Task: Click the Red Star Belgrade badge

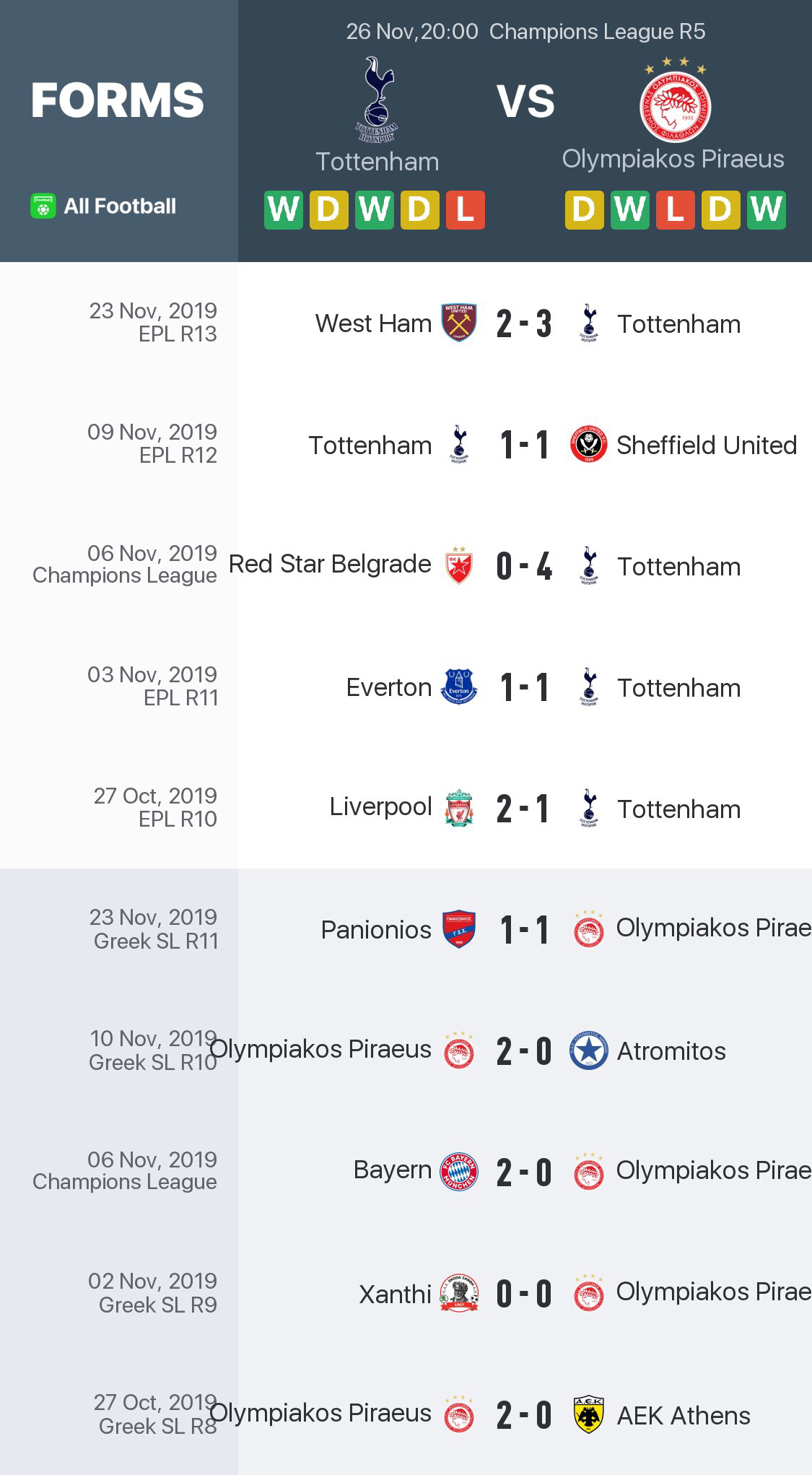Action: click(x=459, y=565)
